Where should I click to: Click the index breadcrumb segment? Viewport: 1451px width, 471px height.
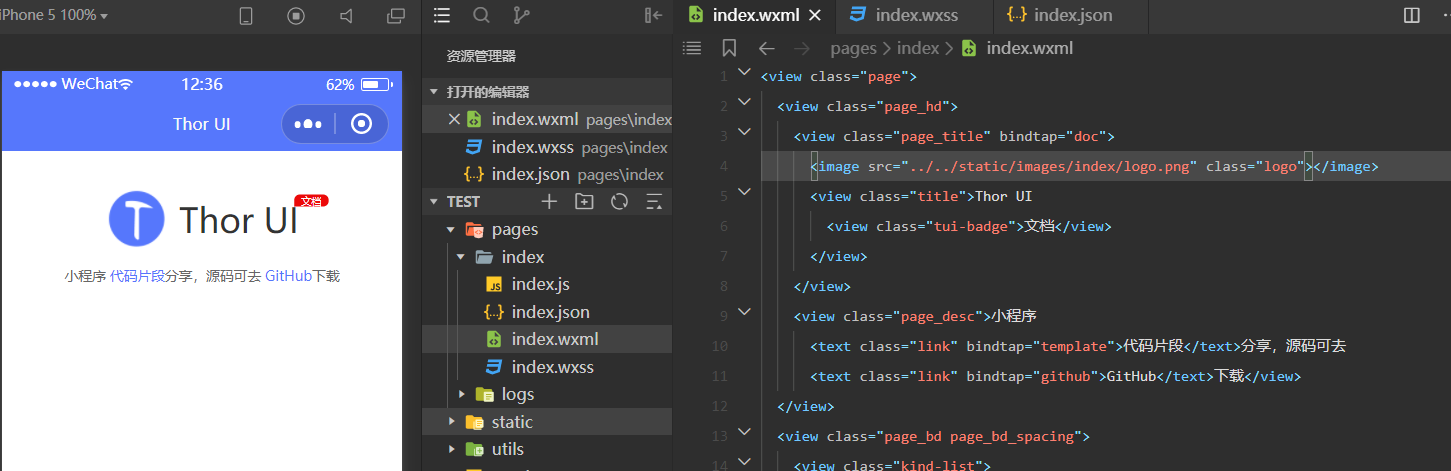[918, 48]
